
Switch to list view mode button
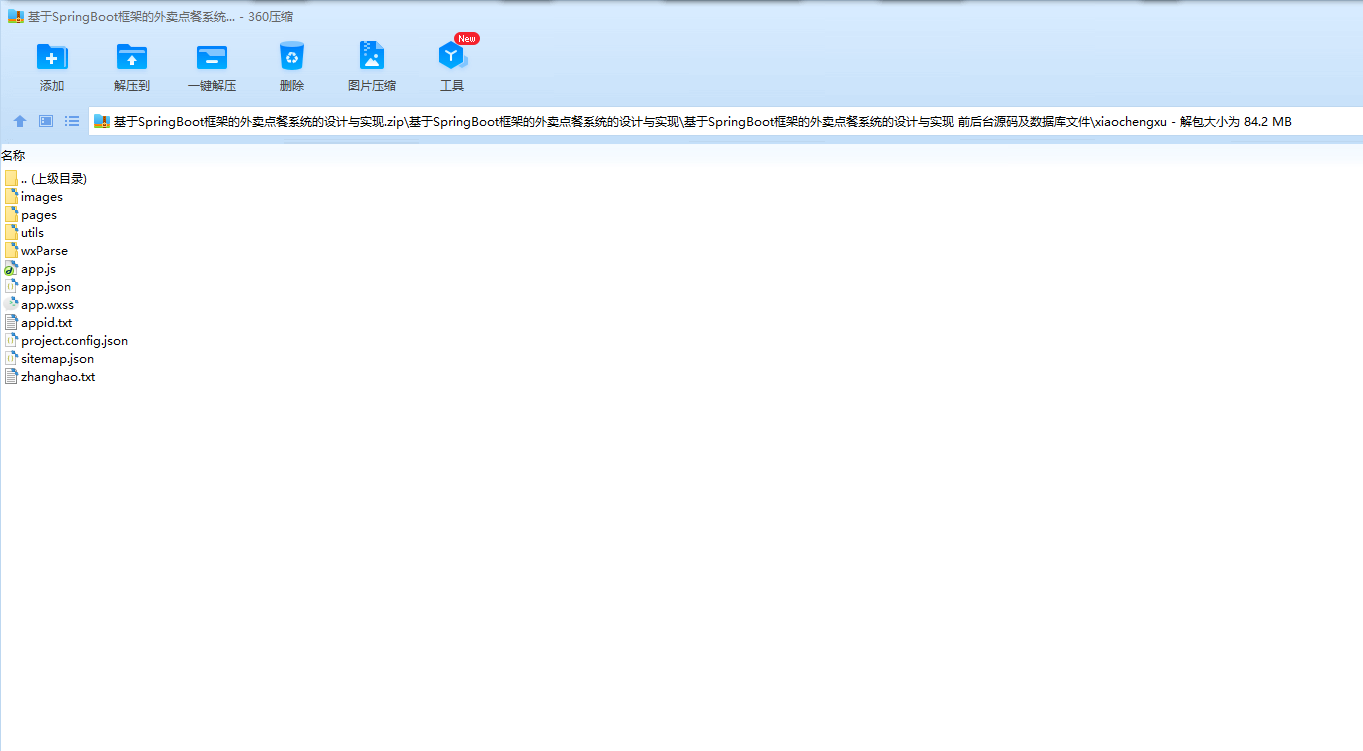[x=72, y=121]
